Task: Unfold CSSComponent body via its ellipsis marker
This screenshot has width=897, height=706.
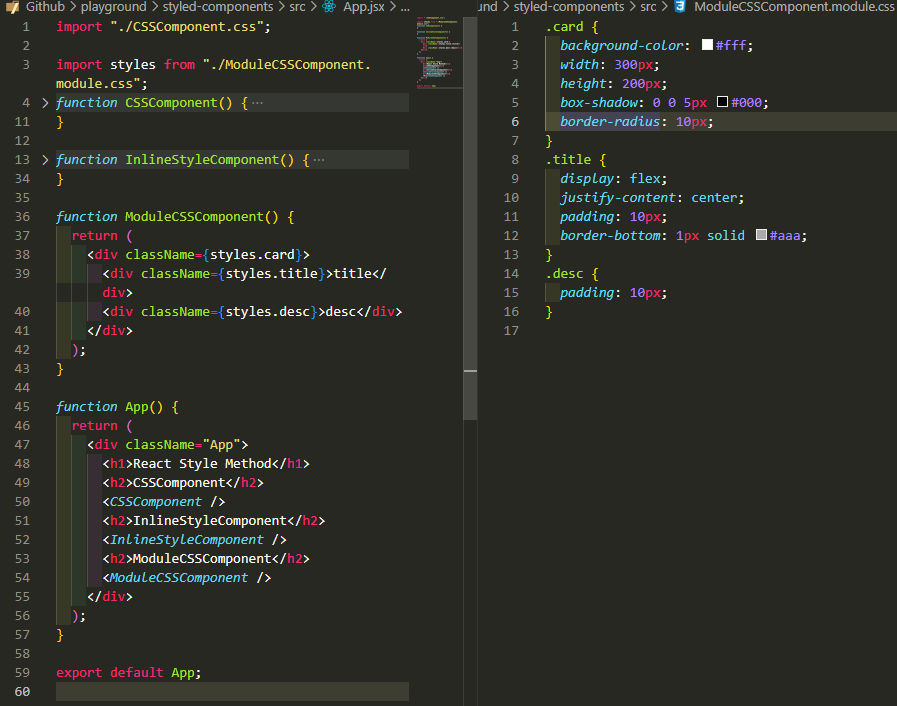Action: click(x=257, y=103)
